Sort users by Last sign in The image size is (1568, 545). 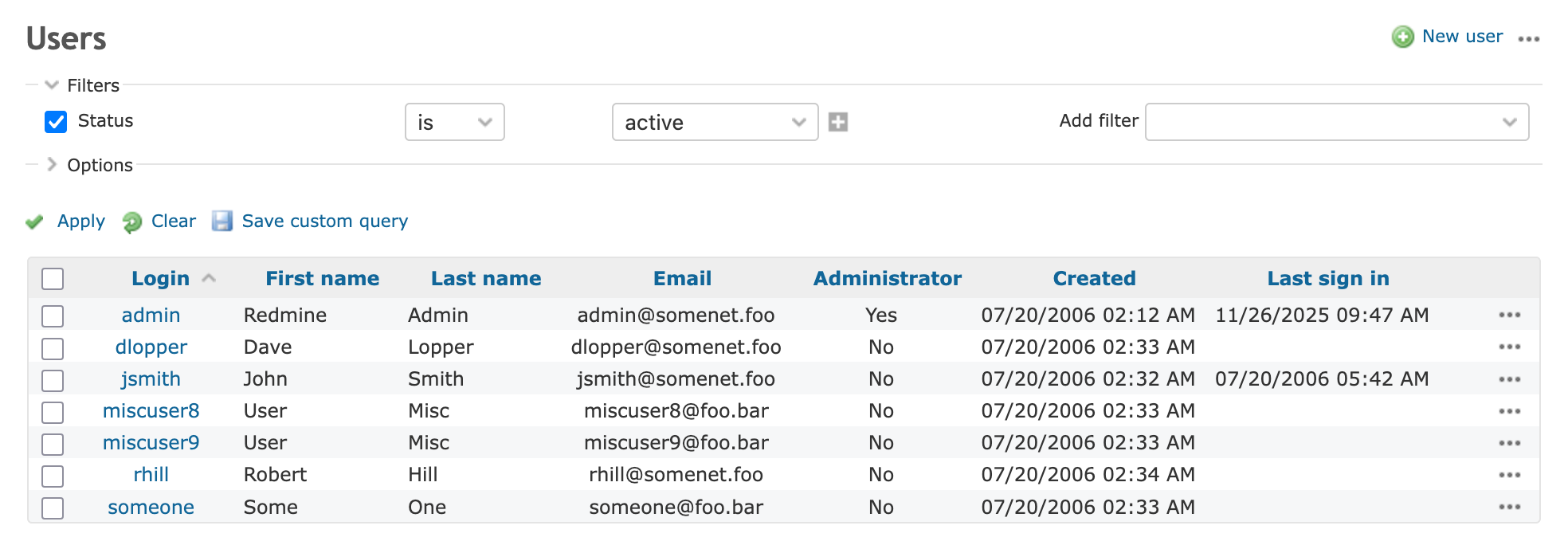tap(1327, 278)
